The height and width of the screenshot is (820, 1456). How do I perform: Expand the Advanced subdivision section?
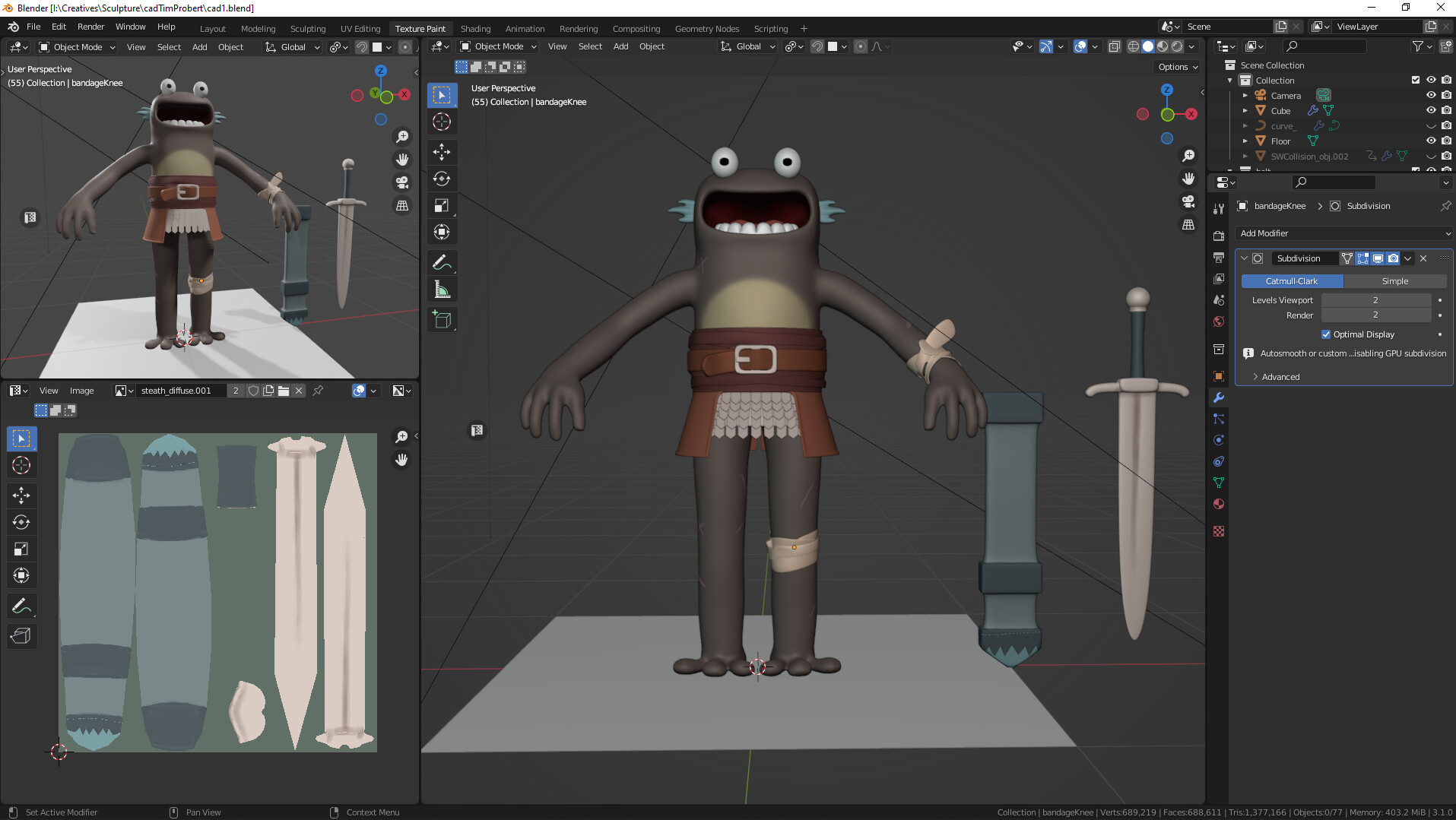tap(1280, 377)
